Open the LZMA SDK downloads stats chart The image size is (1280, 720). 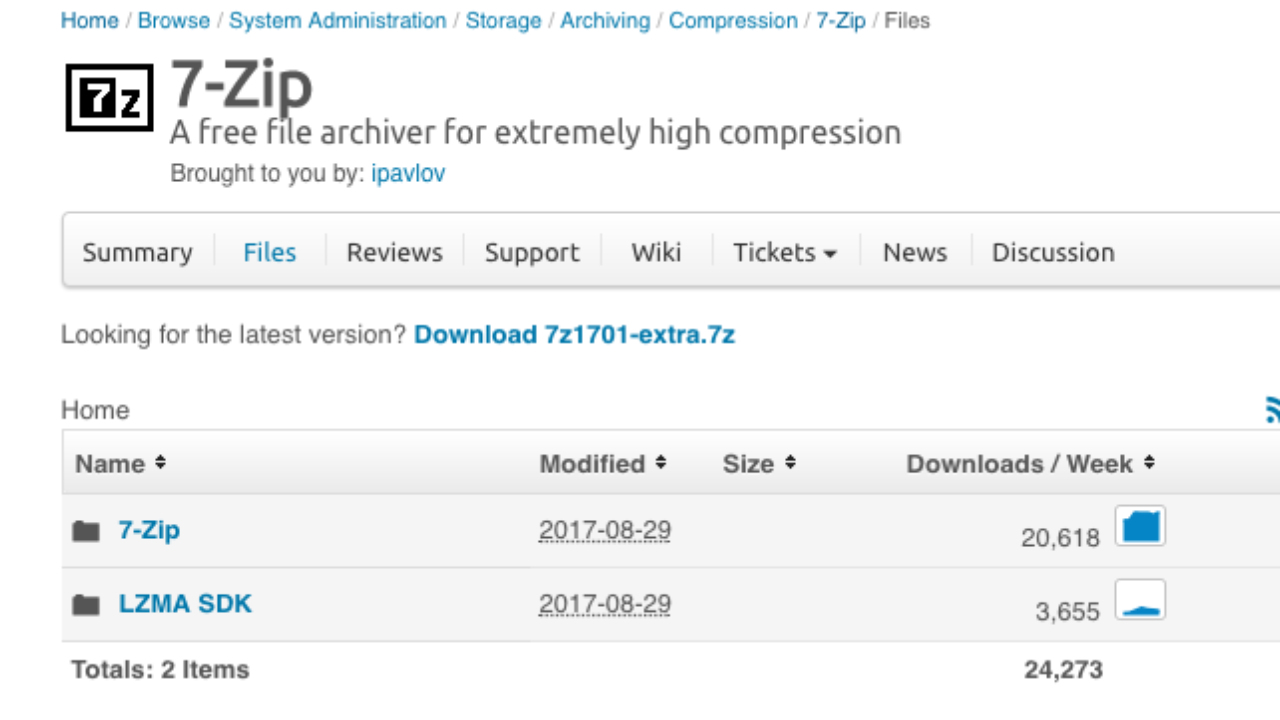click(x=1140, y=601)
